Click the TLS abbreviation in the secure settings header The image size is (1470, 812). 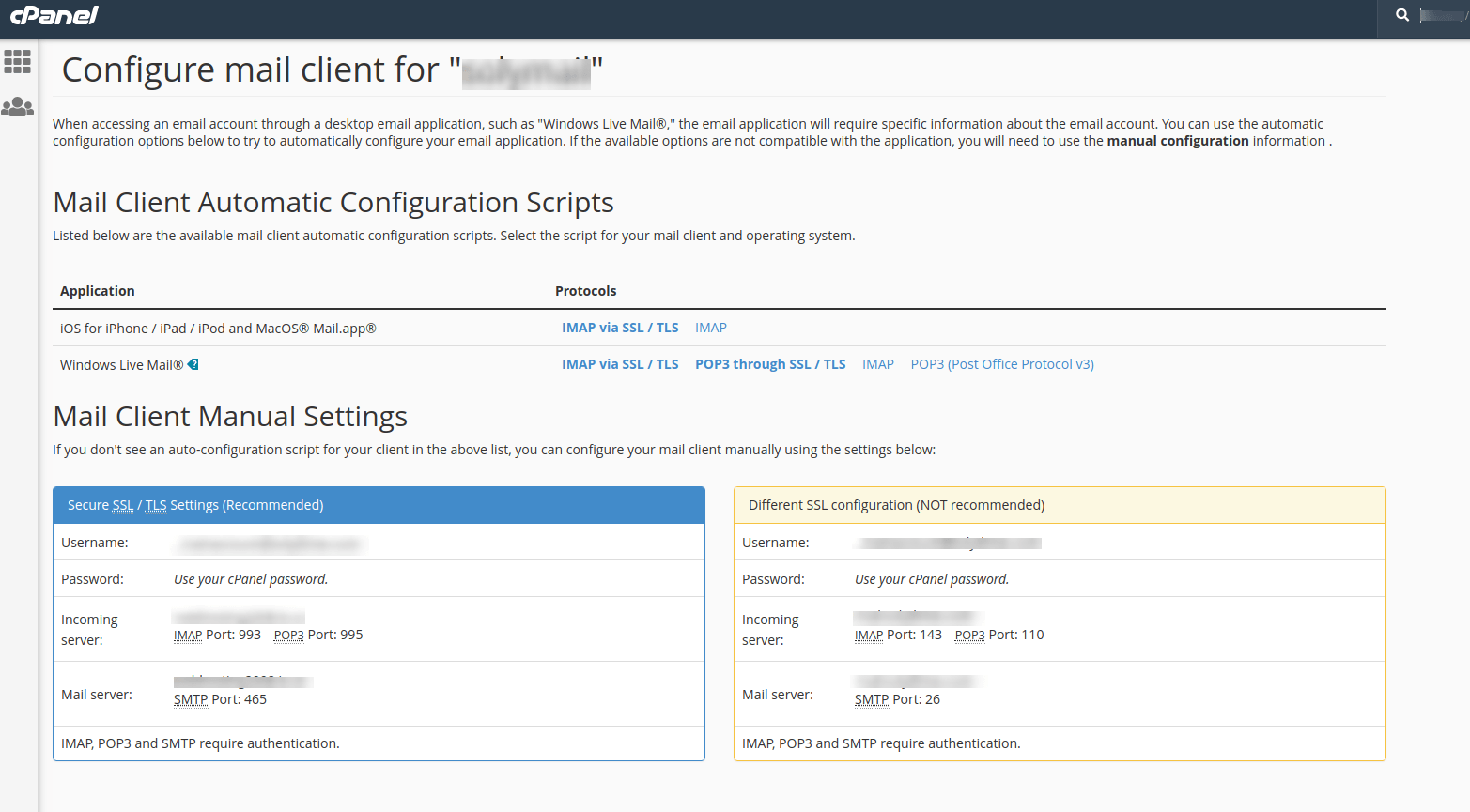point(156,505)
